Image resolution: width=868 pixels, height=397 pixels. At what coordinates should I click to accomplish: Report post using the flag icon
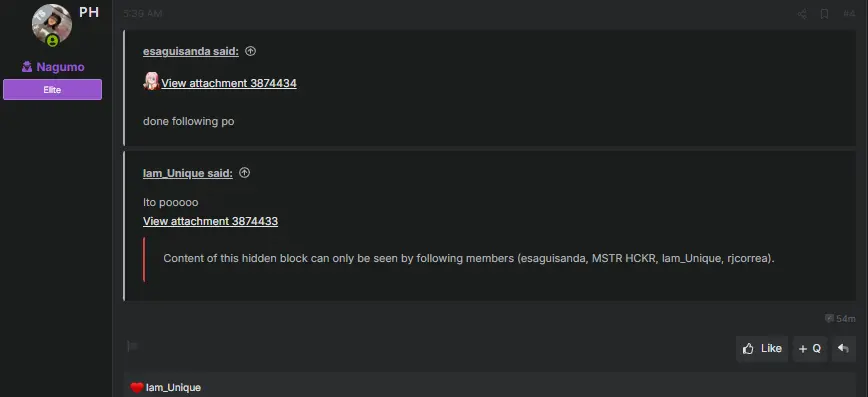132,347
